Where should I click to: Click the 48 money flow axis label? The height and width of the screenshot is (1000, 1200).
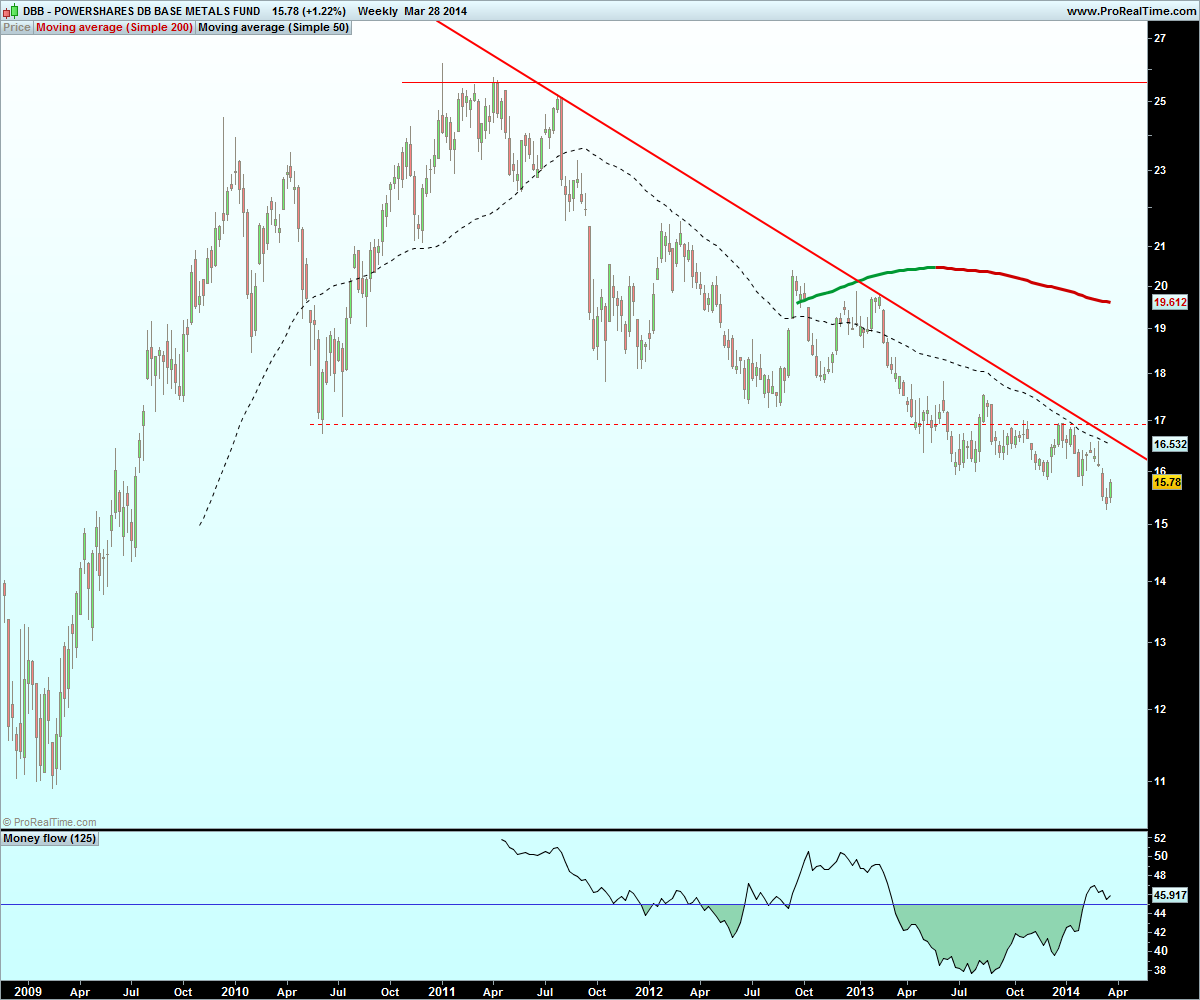pyautogui.click(x=1160, y=875)
